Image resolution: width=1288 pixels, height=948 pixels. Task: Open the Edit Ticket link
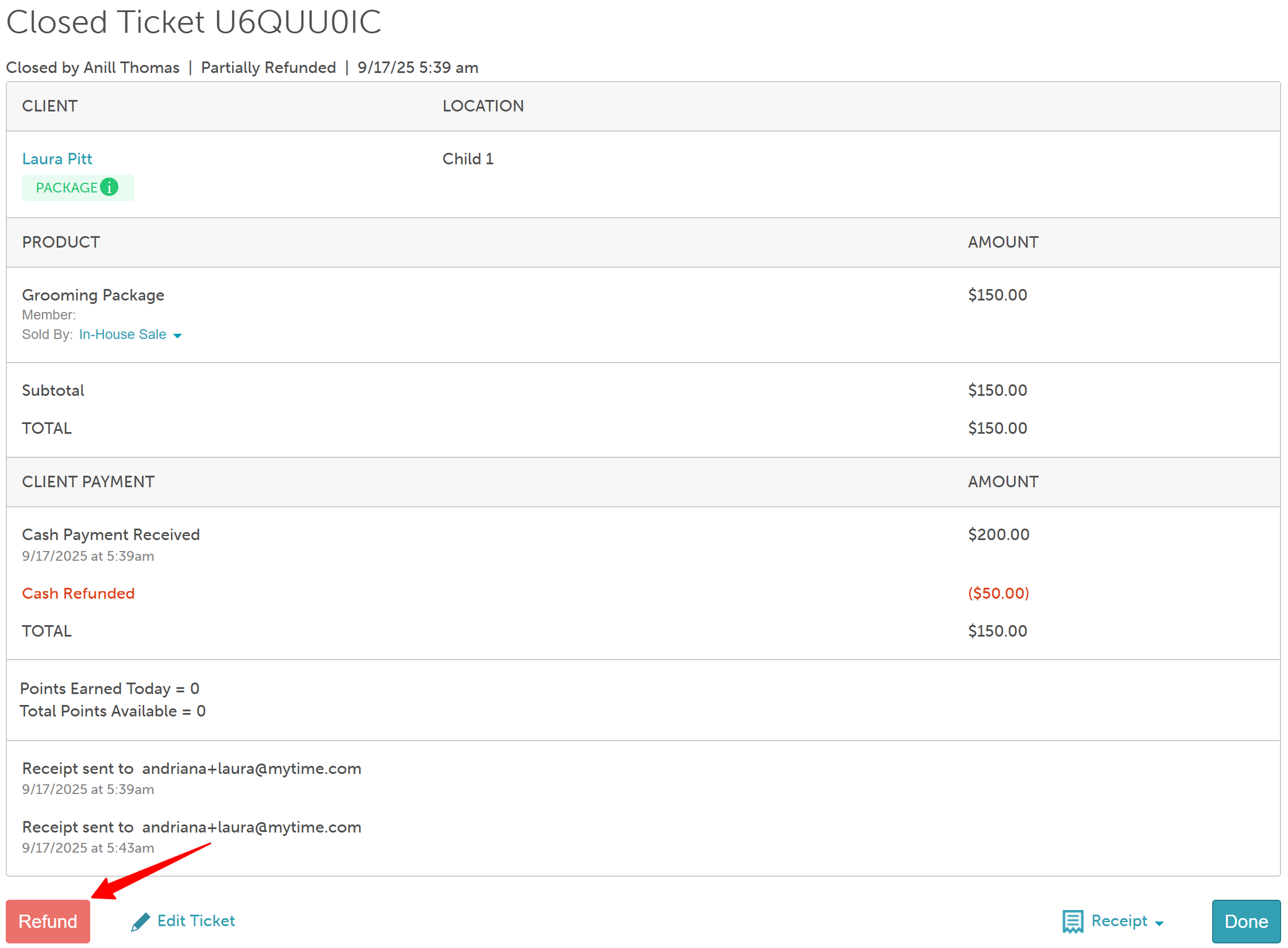click(x=196, y=921)
